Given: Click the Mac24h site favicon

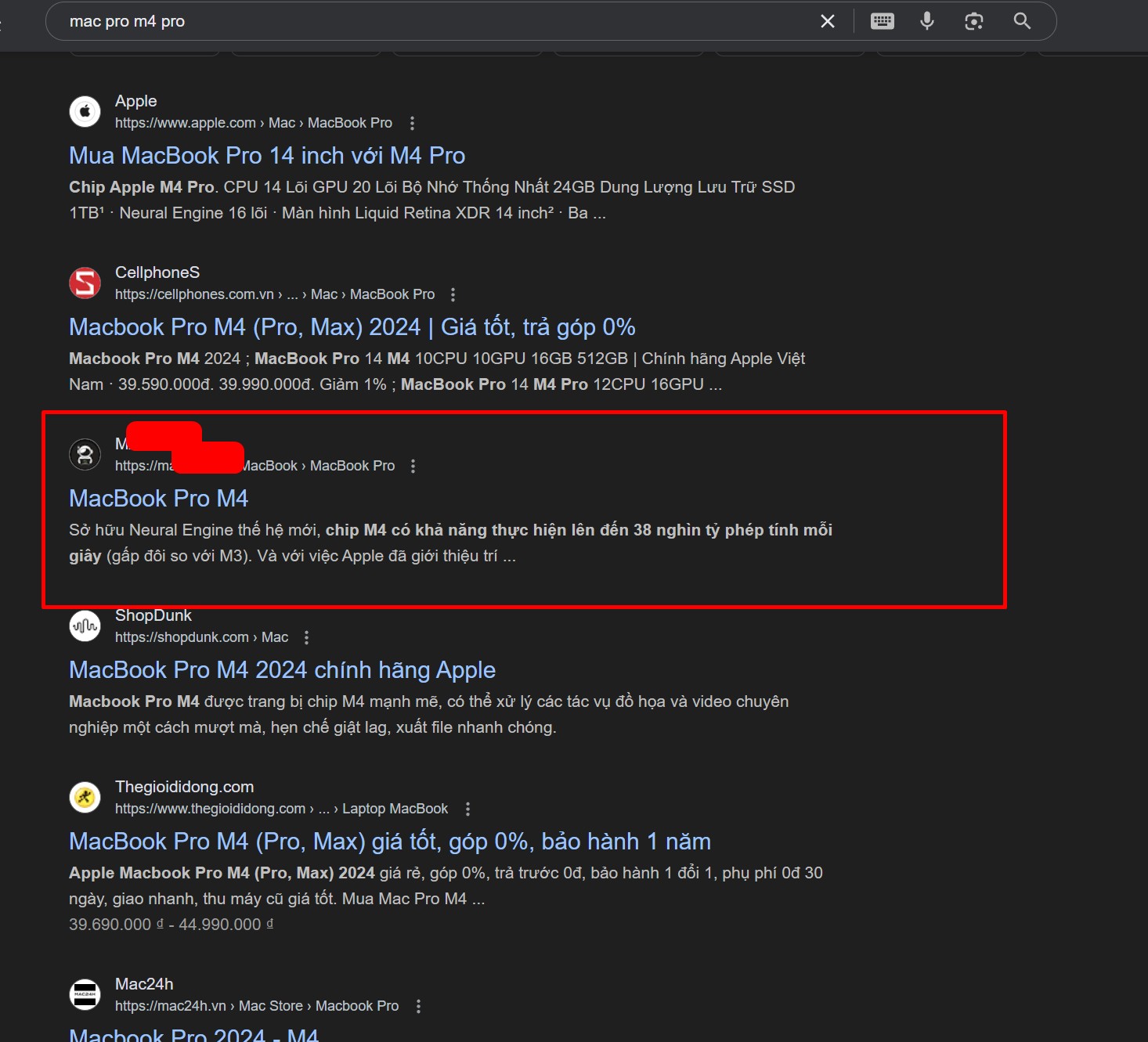Looking at the screenshot, I should 85,994.
